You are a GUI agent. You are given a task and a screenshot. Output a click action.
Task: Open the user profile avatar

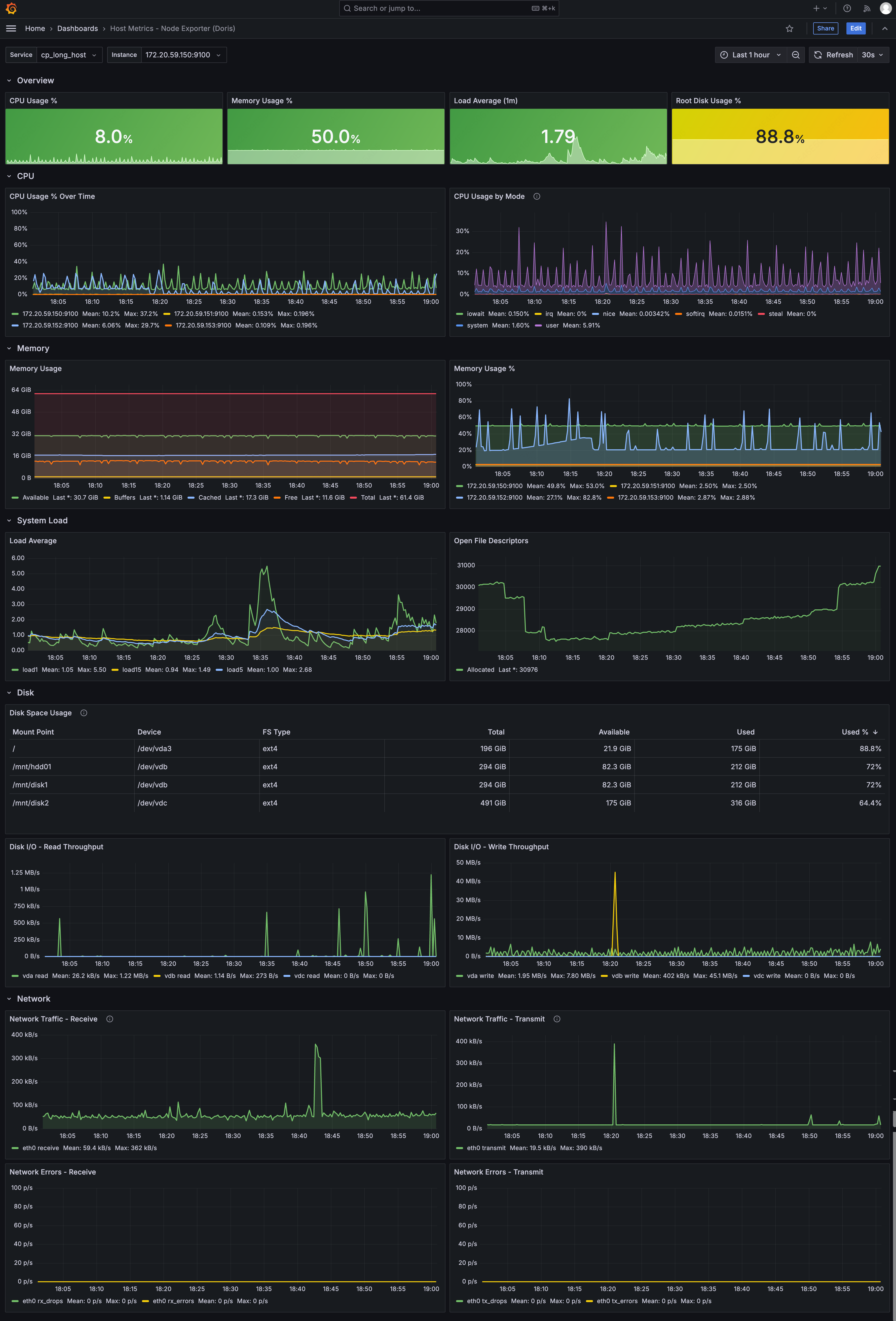[x=885, y=8]
